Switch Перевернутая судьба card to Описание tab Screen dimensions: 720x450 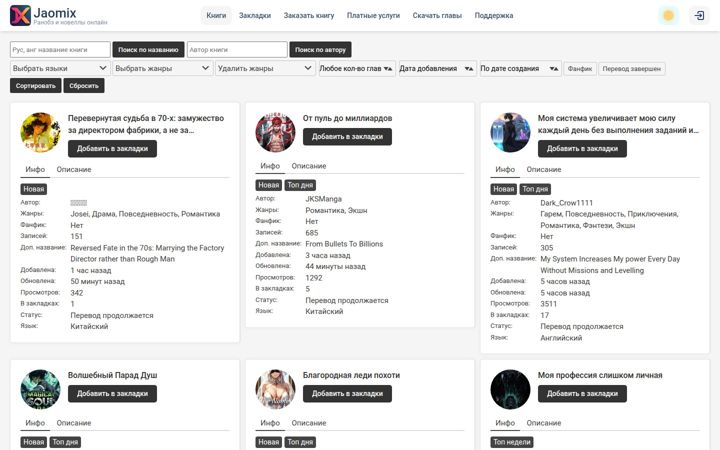pos(74,169)
